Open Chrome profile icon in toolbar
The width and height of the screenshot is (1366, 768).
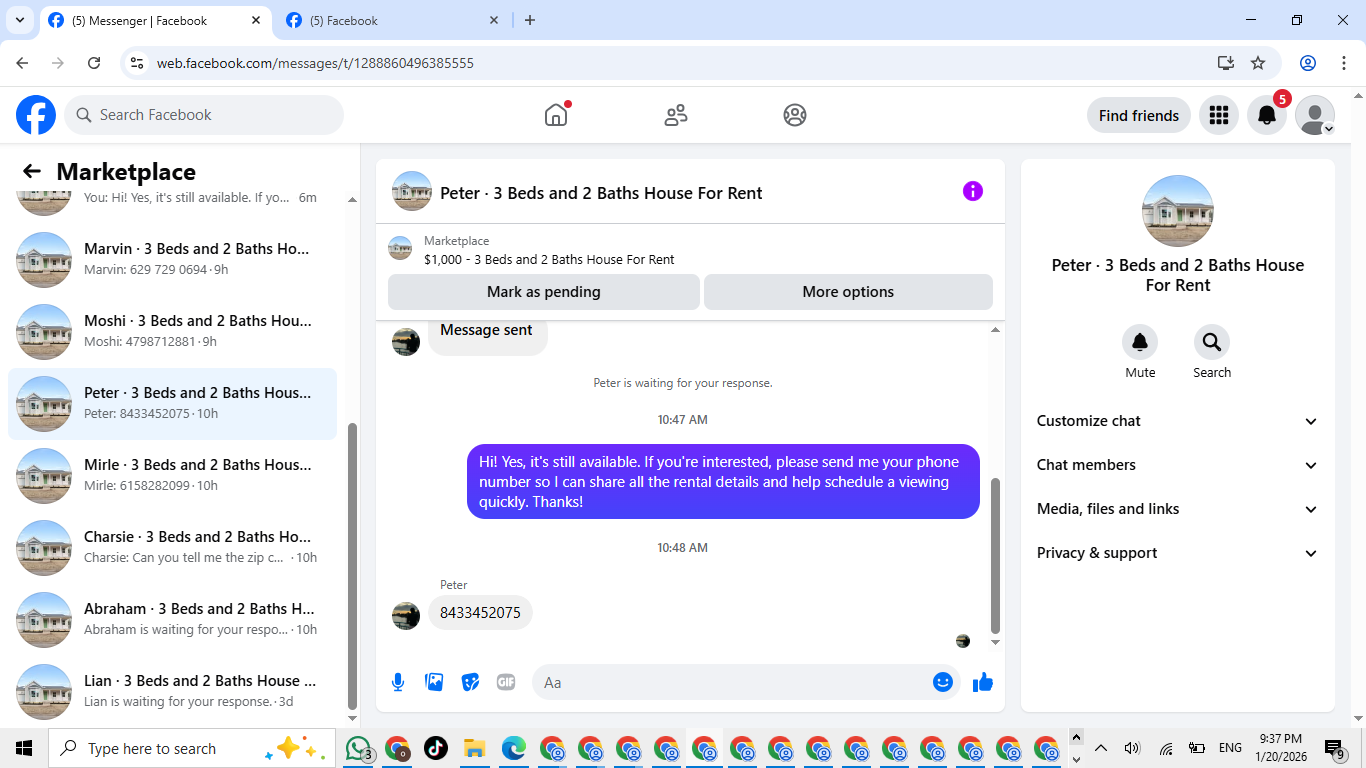[1308, 63]
